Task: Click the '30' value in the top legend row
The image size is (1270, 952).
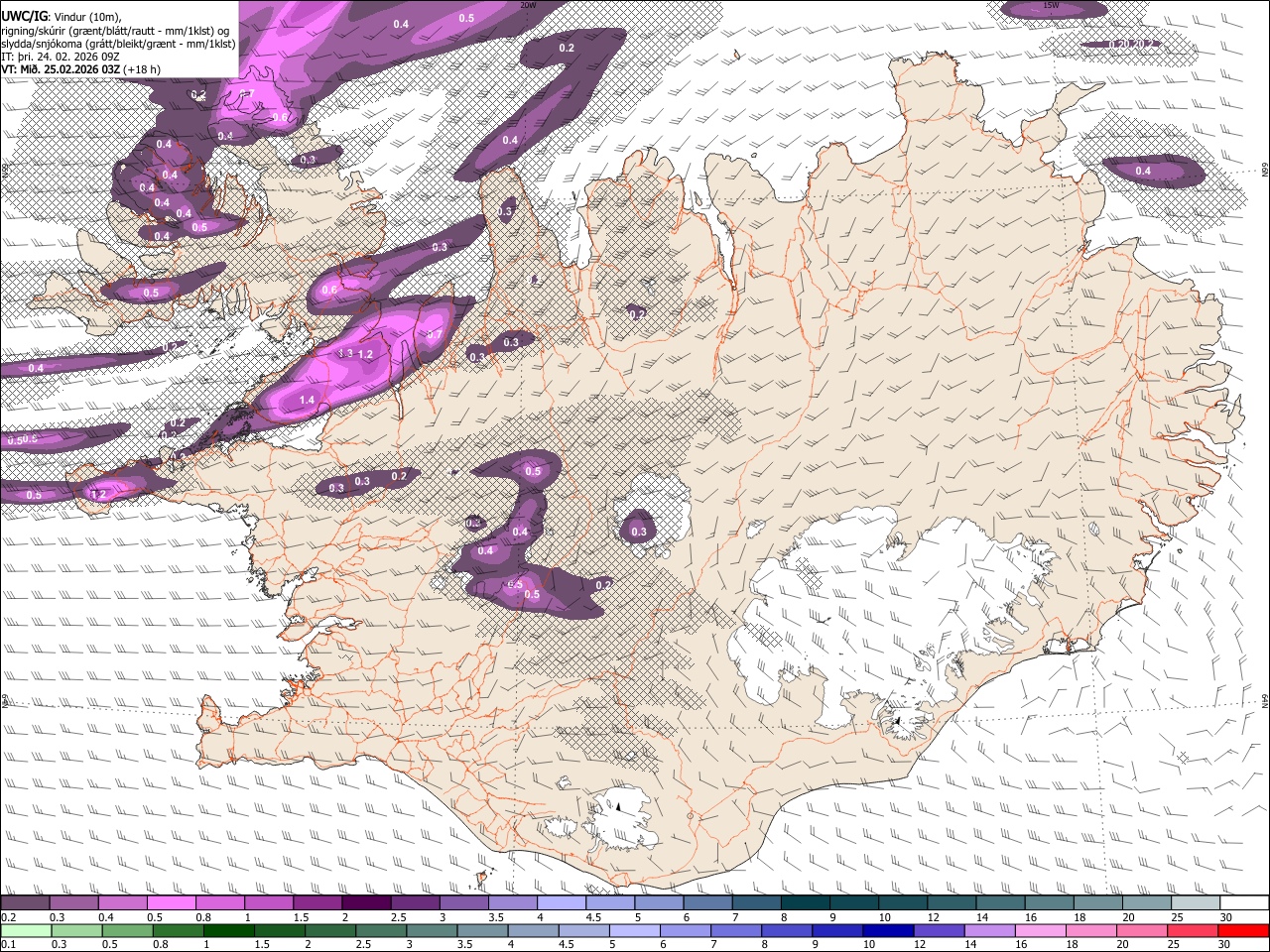Action: tap(1226, 917)
